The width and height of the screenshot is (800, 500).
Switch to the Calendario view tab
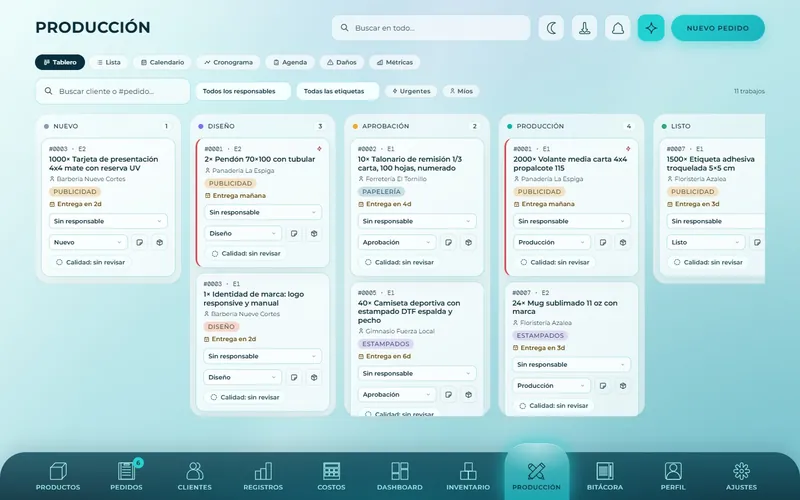pyautogui.click(x=162, y=62)
